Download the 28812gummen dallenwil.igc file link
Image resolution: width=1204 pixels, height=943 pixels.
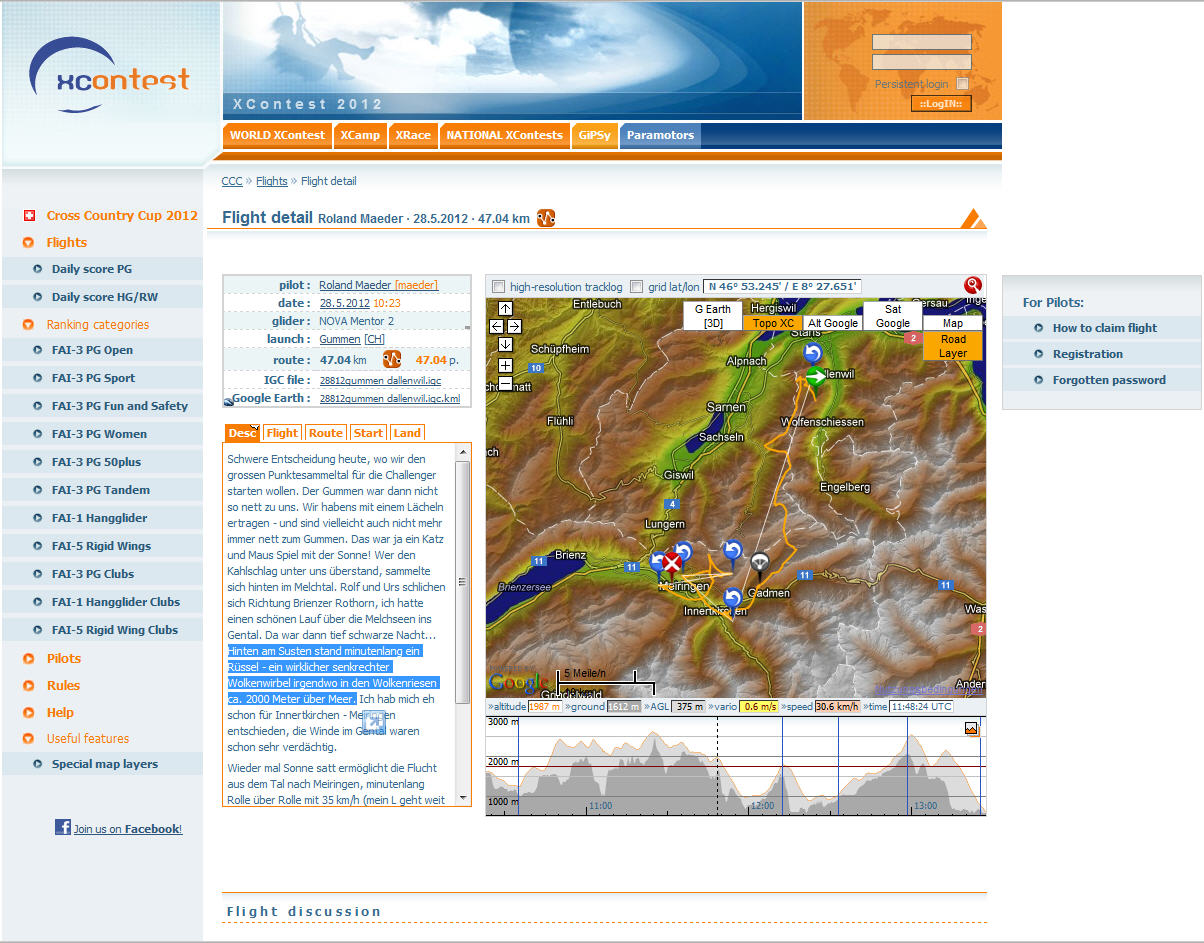click(380, 380)
